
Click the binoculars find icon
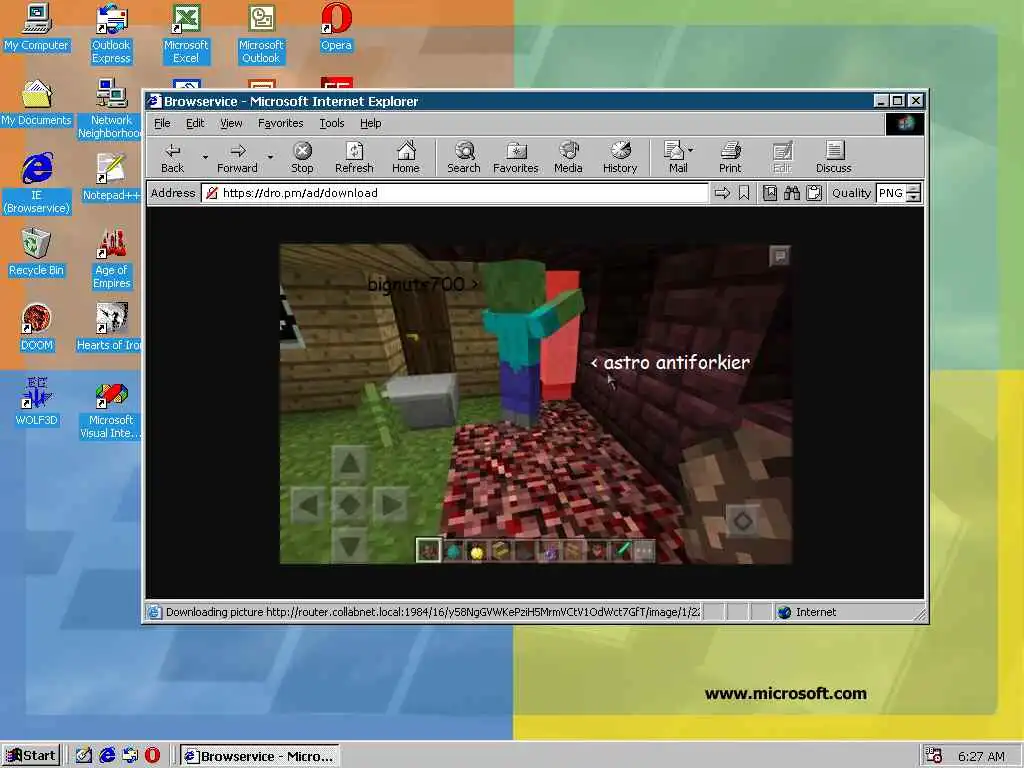click(792, 193)
